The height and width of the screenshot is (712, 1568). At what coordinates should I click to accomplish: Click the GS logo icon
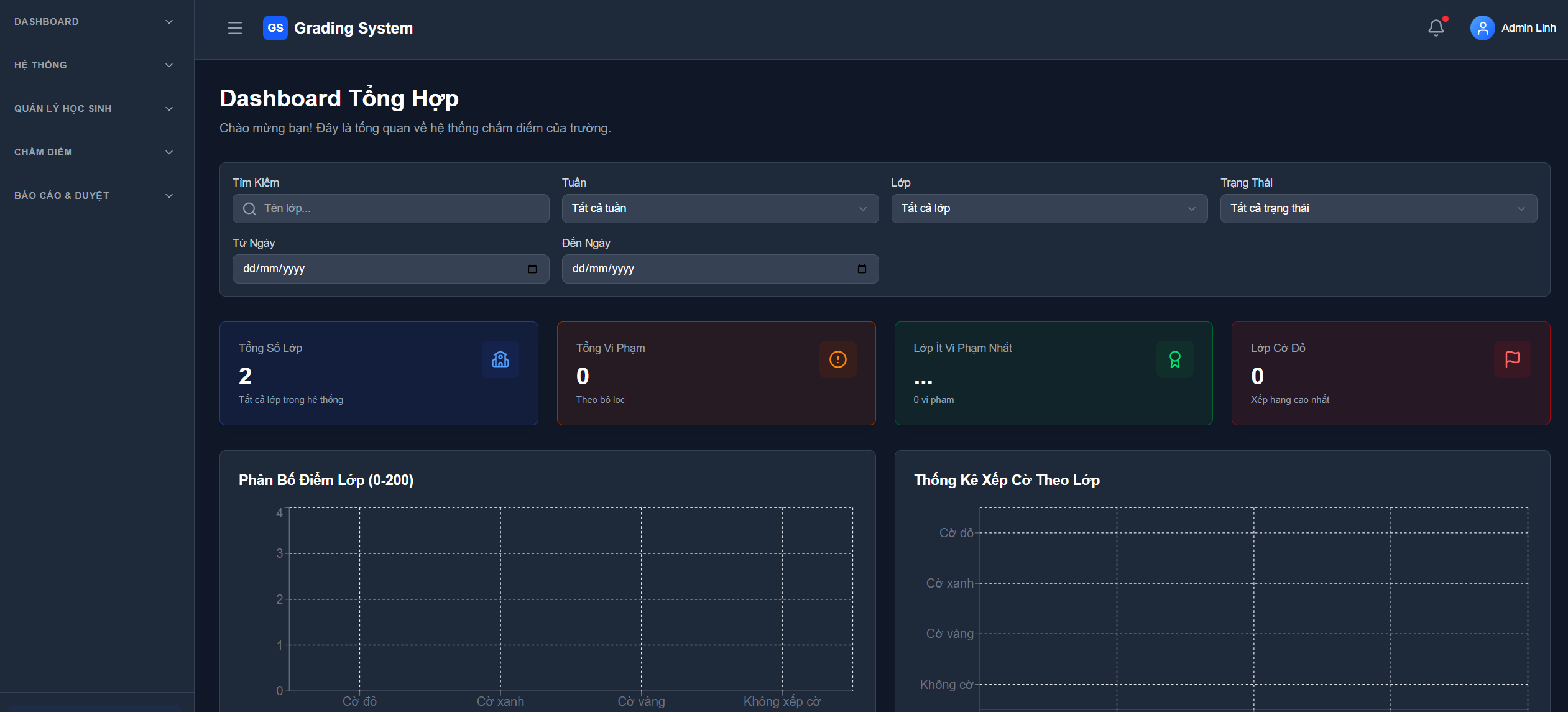pyautogui.click(x=275, y=28)
